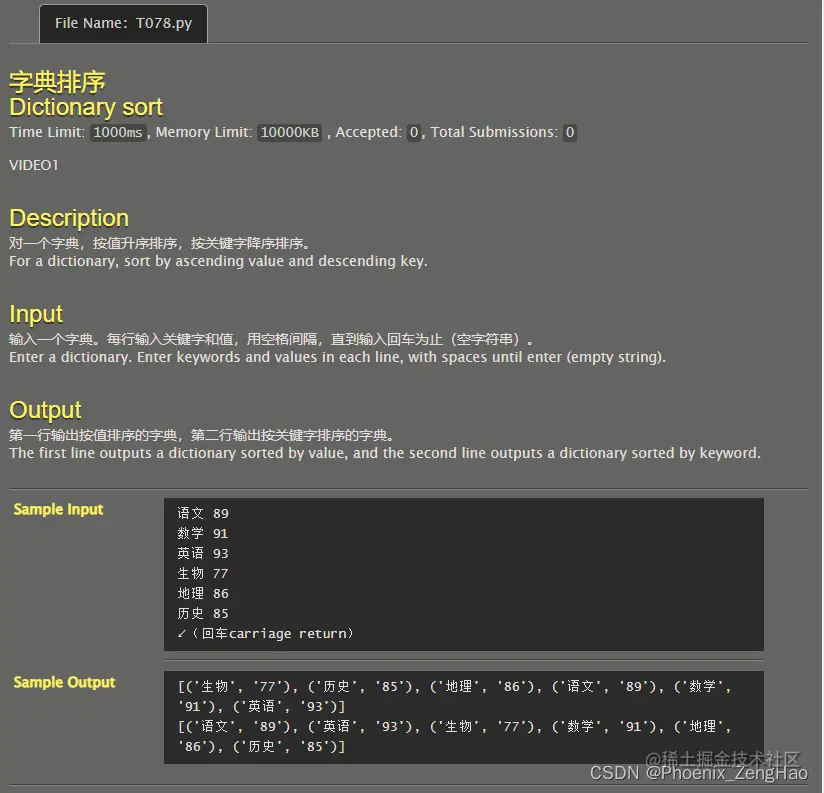Click the output line ending '86'), ('历史', '85')]
Image resolution: width=824 pixels, height=793 pixels.
tap(261, 747)
